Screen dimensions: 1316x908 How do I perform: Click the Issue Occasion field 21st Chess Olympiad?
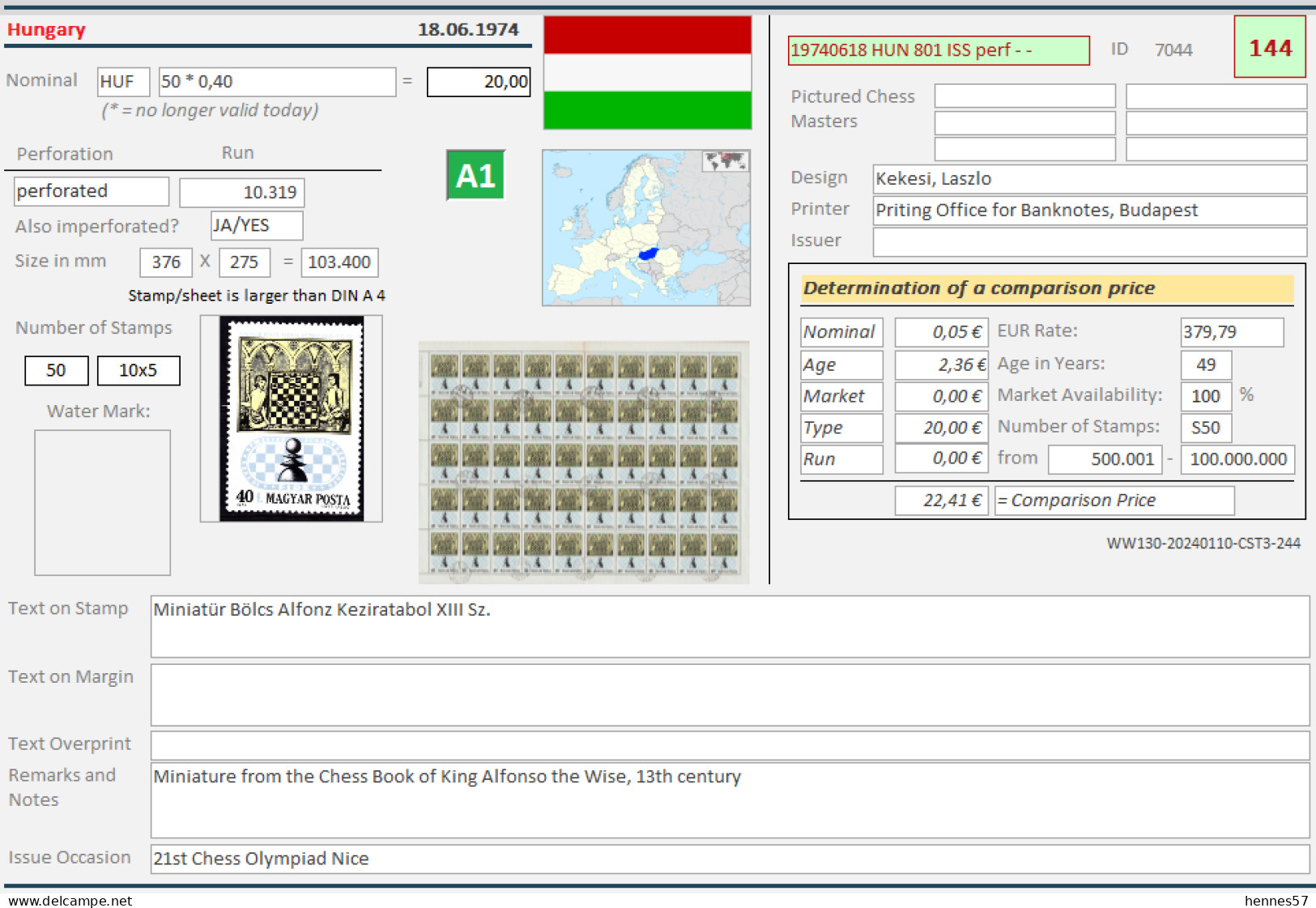pyautogui.click(x=730, y=859)
